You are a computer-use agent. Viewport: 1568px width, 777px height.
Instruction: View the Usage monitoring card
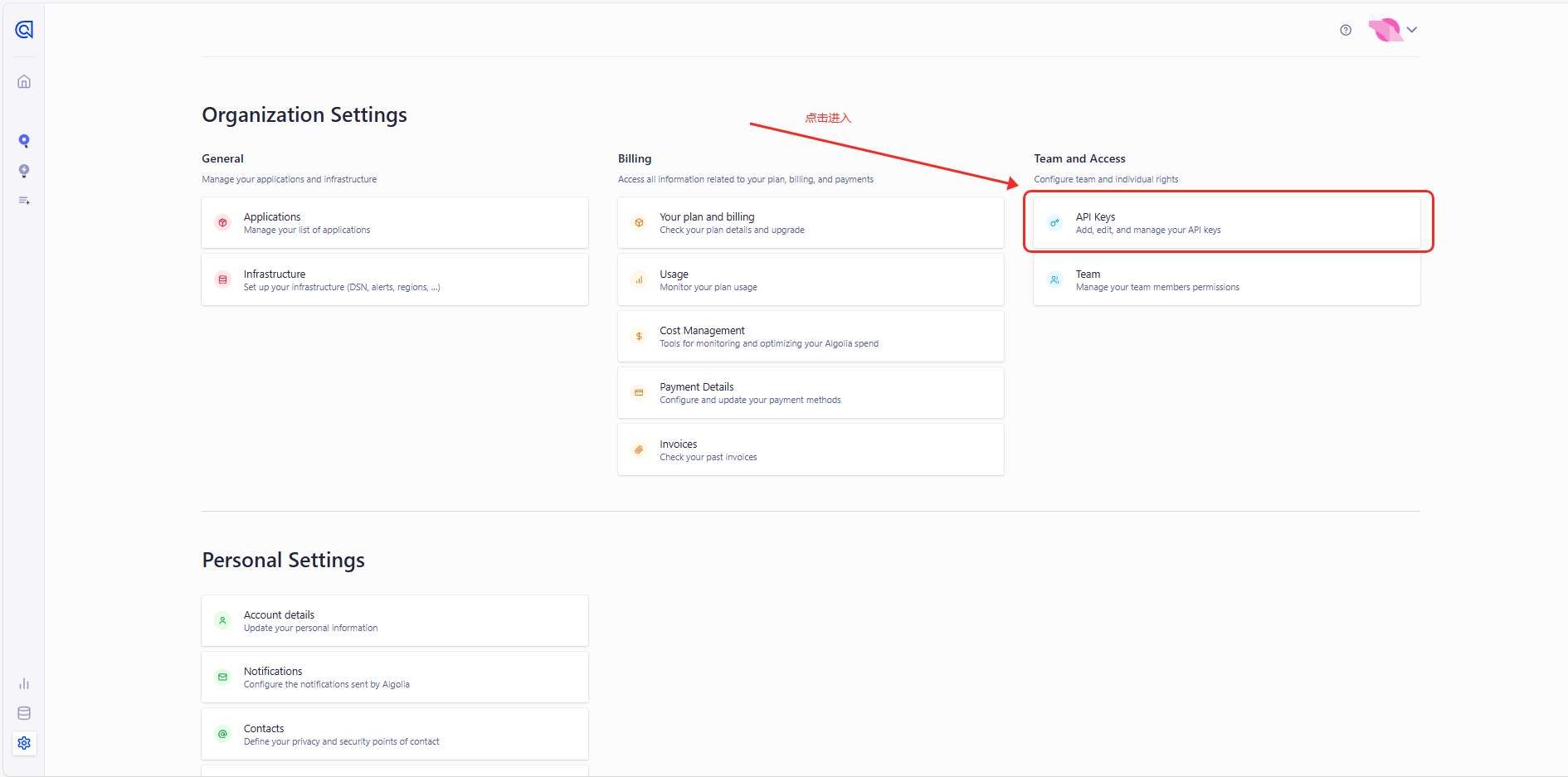(x=810, y=280)
